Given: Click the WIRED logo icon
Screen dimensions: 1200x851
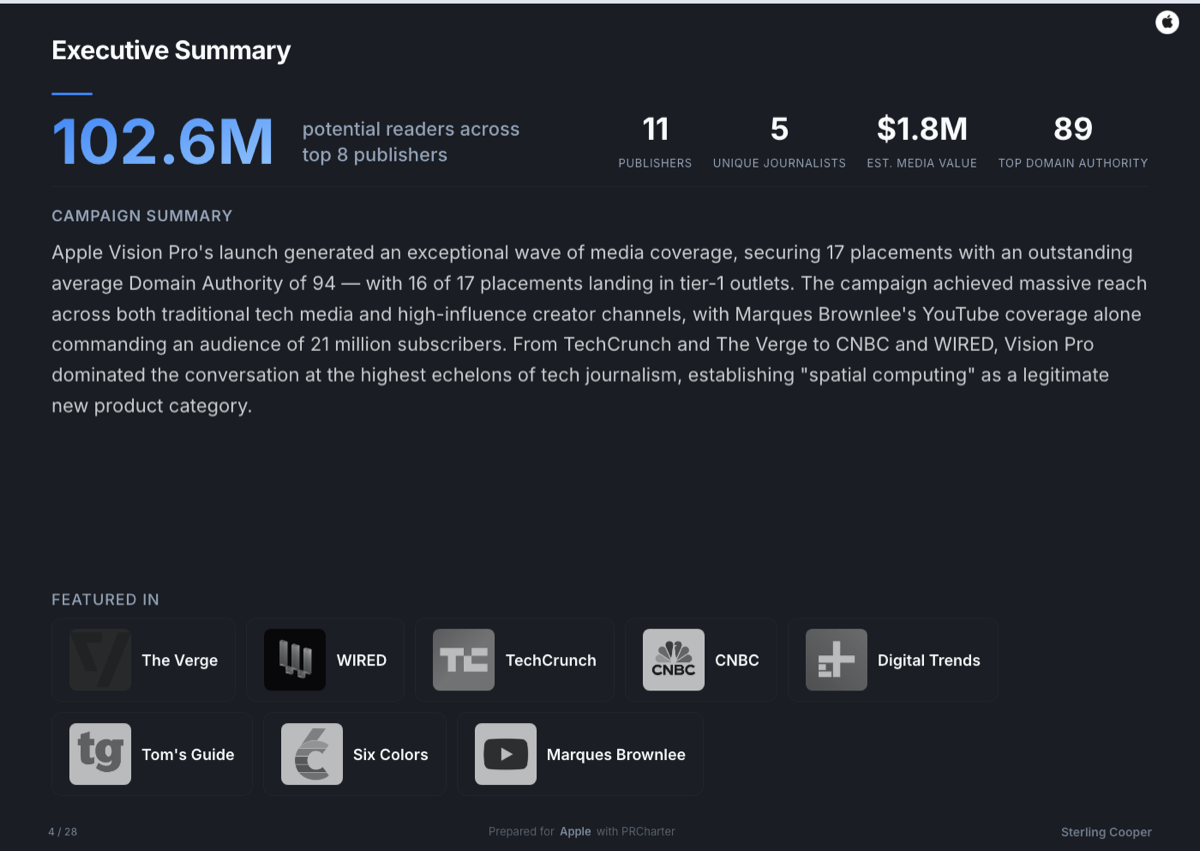Looking at the screenshot, I should point(295,660).
